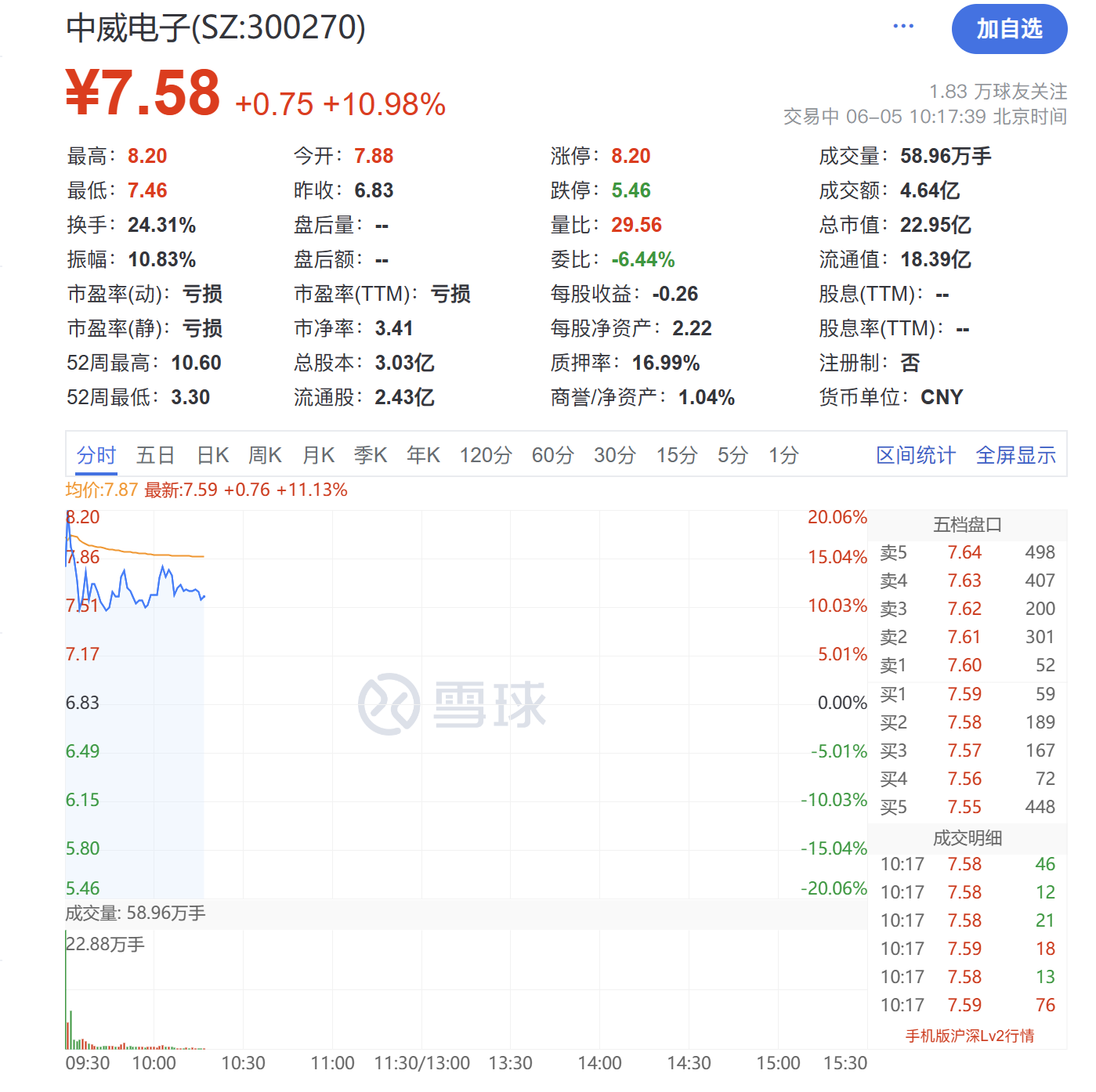Open the three-dot more options menu
Screen dimensions: 1096x1092
(x=903, y=27)
